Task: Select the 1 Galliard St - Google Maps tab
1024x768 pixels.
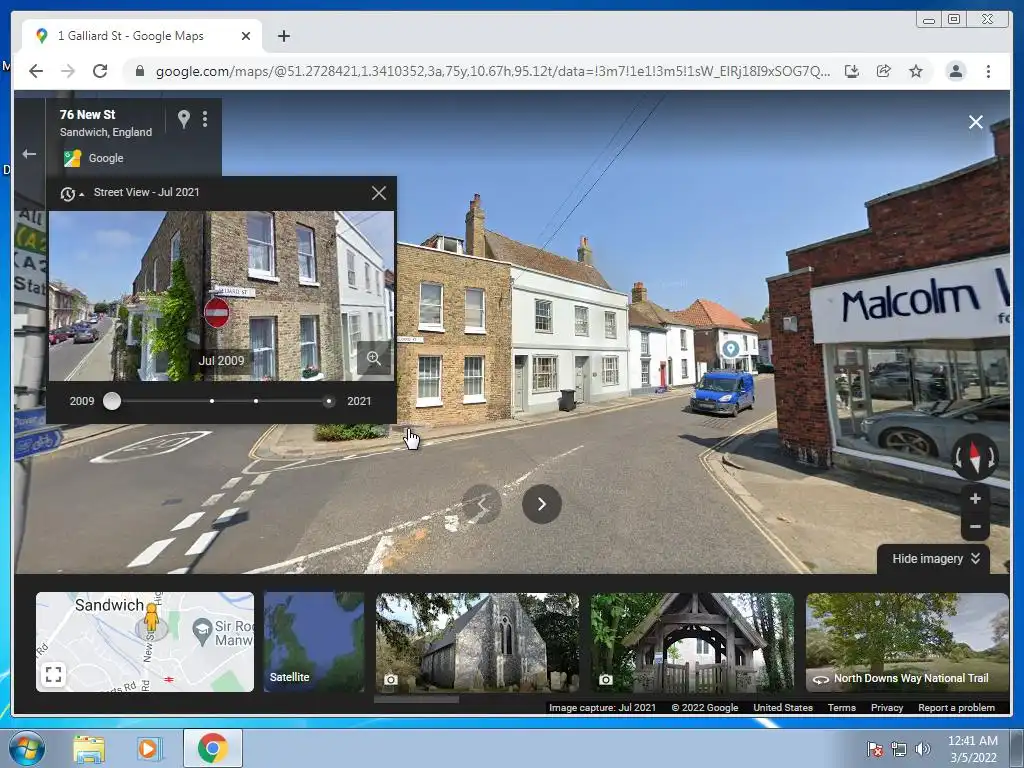Action: 142,36
